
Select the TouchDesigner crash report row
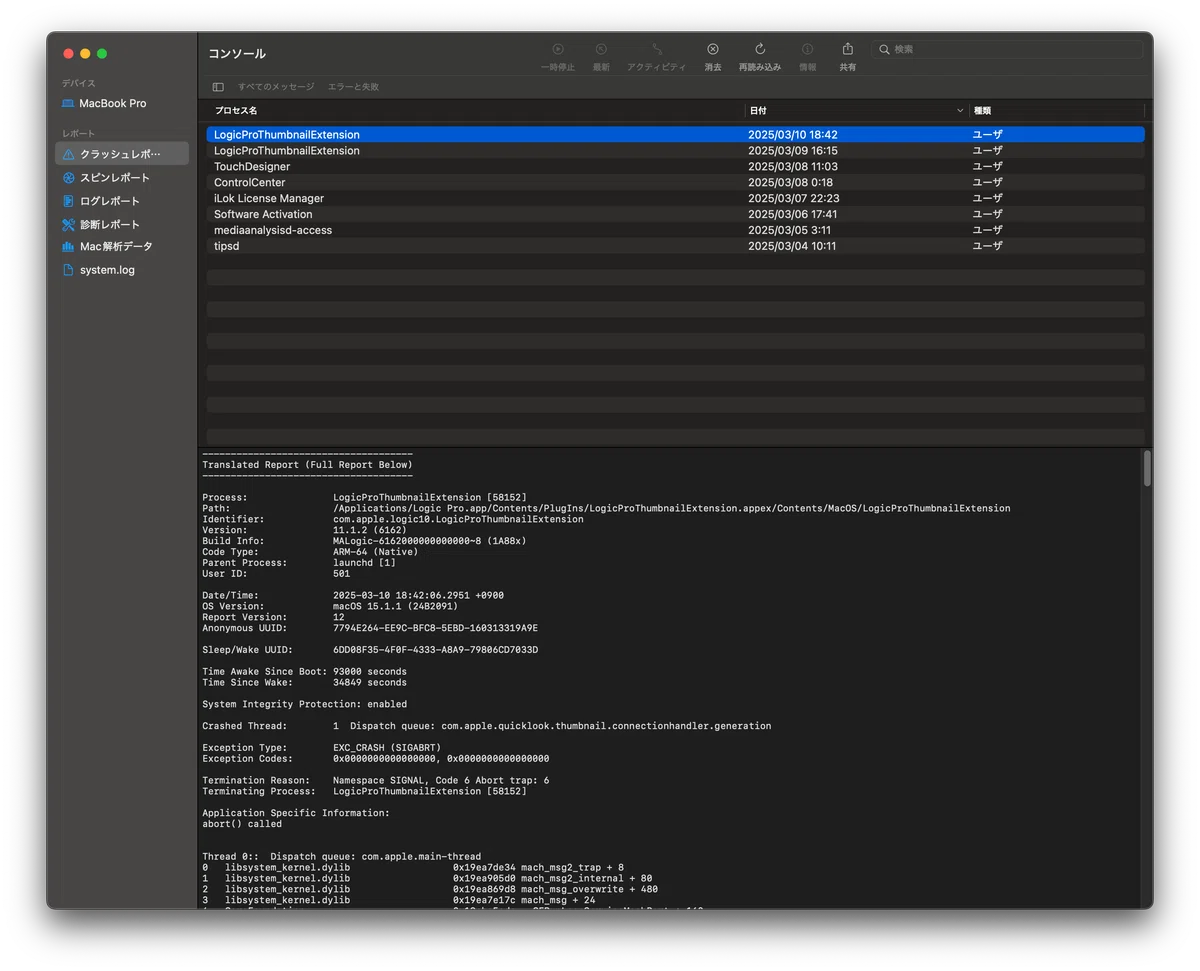676,167
